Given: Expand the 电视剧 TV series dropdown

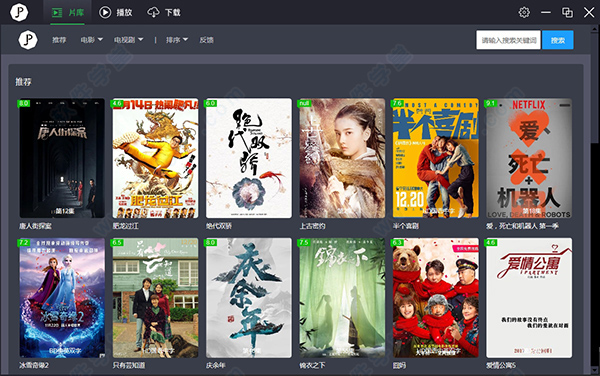Looking at the screenshot, I should (x=128, y=40).
